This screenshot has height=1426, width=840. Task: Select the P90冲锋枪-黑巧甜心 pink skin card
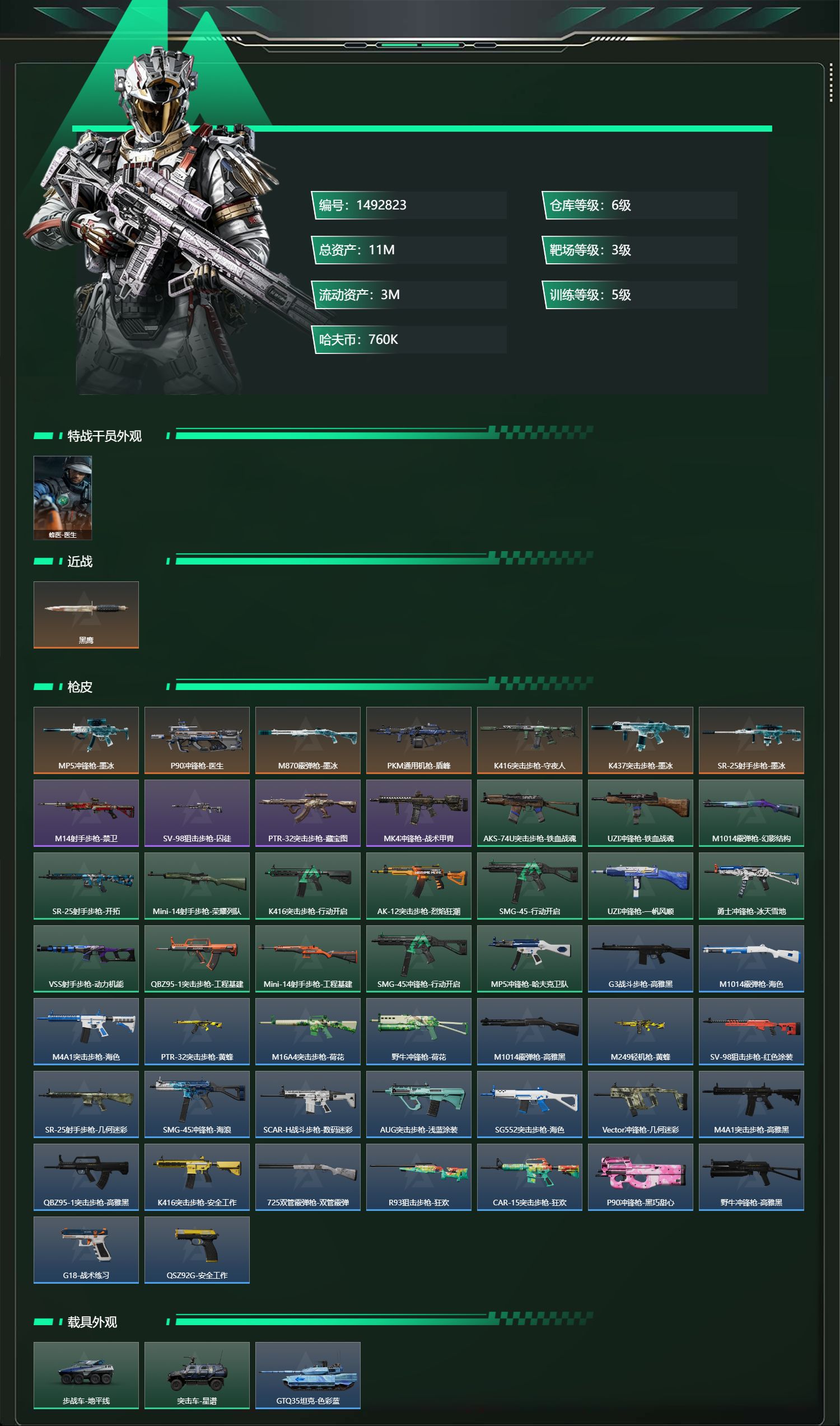[641, 1177]
